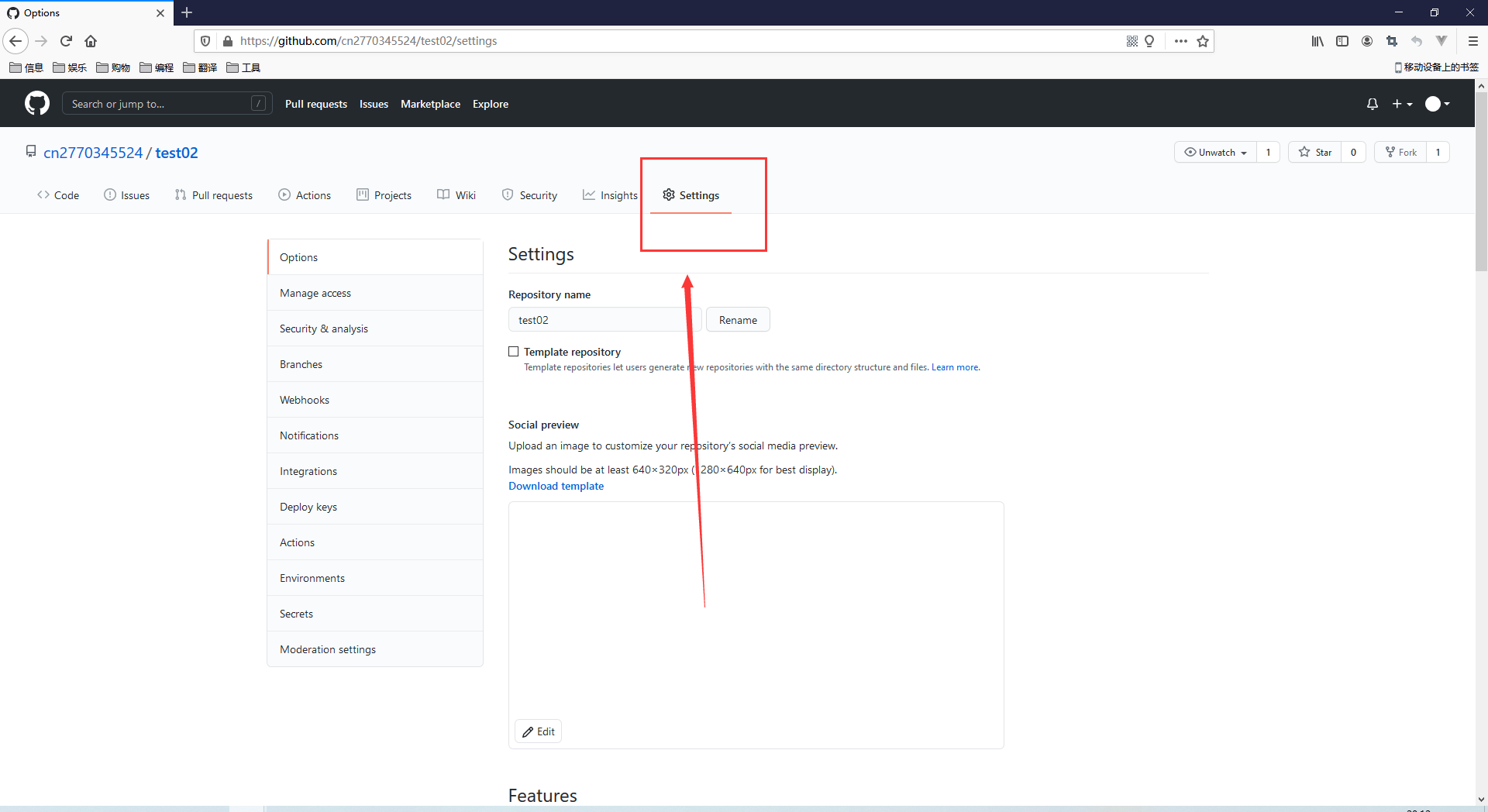Open the plus create-new dropdown
The width and height of the screenshot is (1488, 812).
[x=1402, y=104]
